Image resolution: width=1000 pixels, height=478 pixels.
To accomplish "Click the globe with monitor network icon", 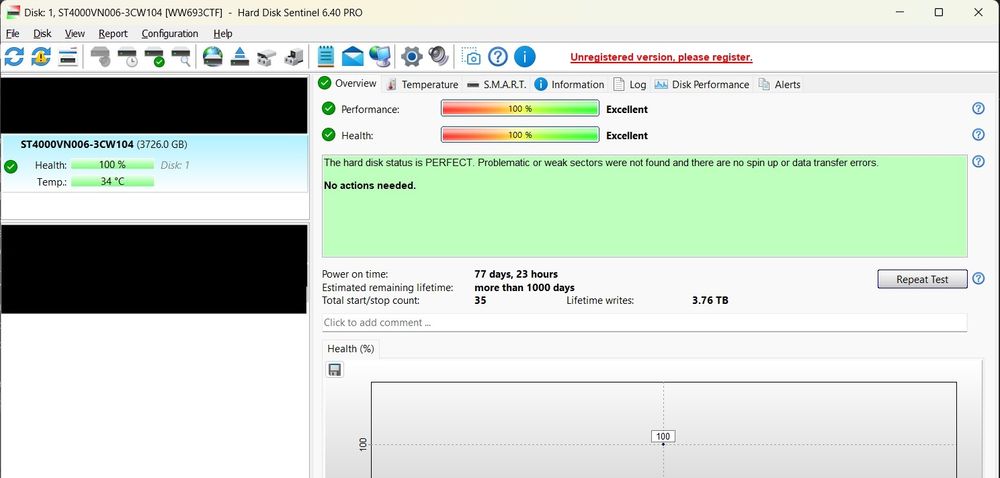I will click(380, 57).
